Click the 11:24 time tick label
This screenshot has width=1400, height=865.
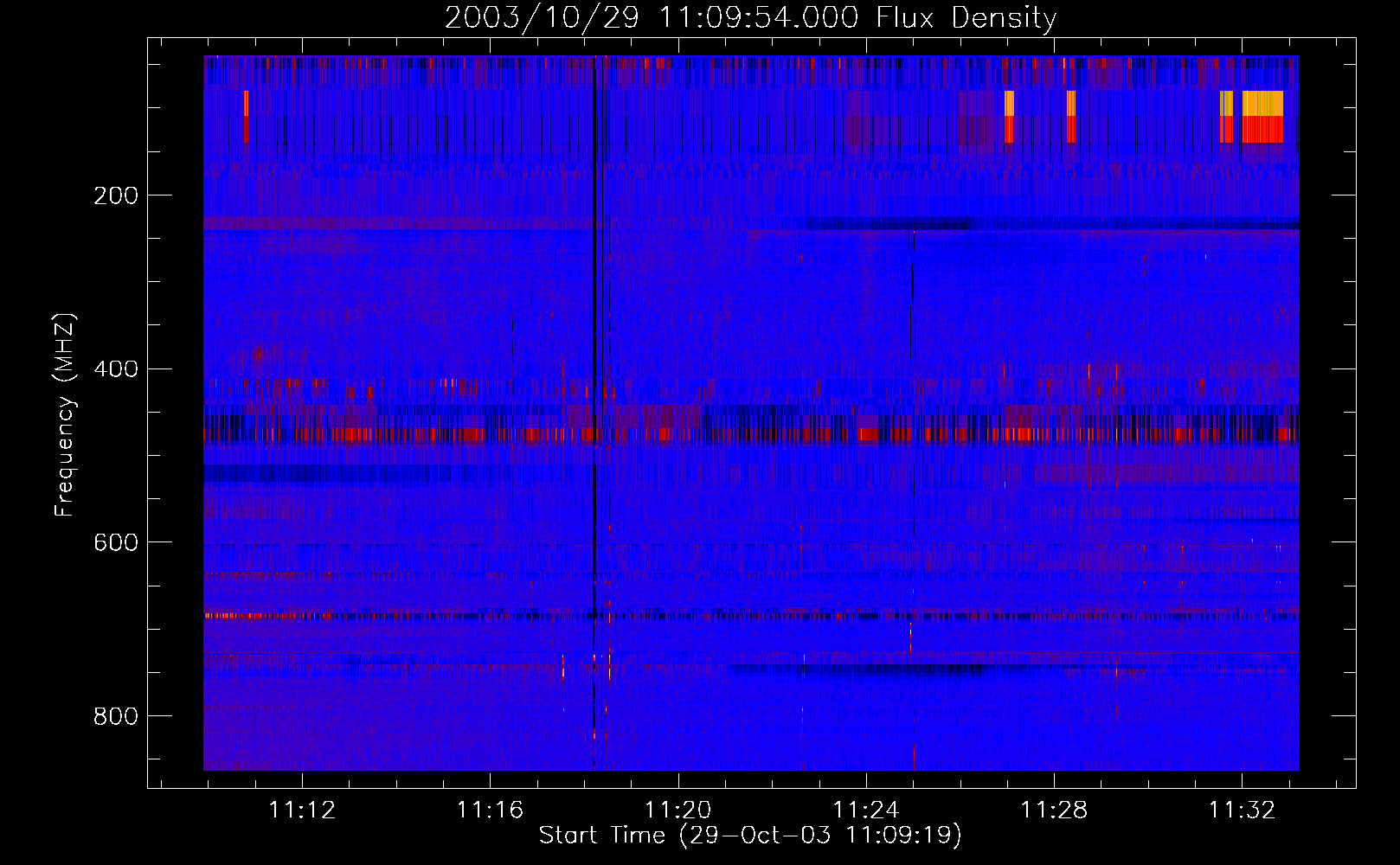[x=866, y=810]
